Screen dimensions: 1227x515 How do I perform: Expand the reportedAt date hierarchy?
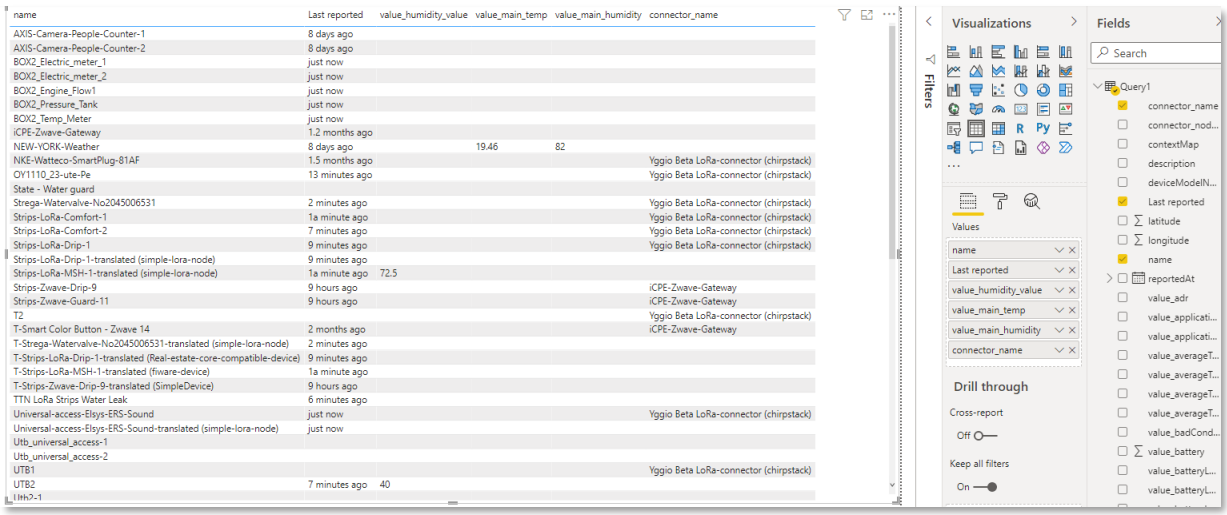(x=1109, y=278)
